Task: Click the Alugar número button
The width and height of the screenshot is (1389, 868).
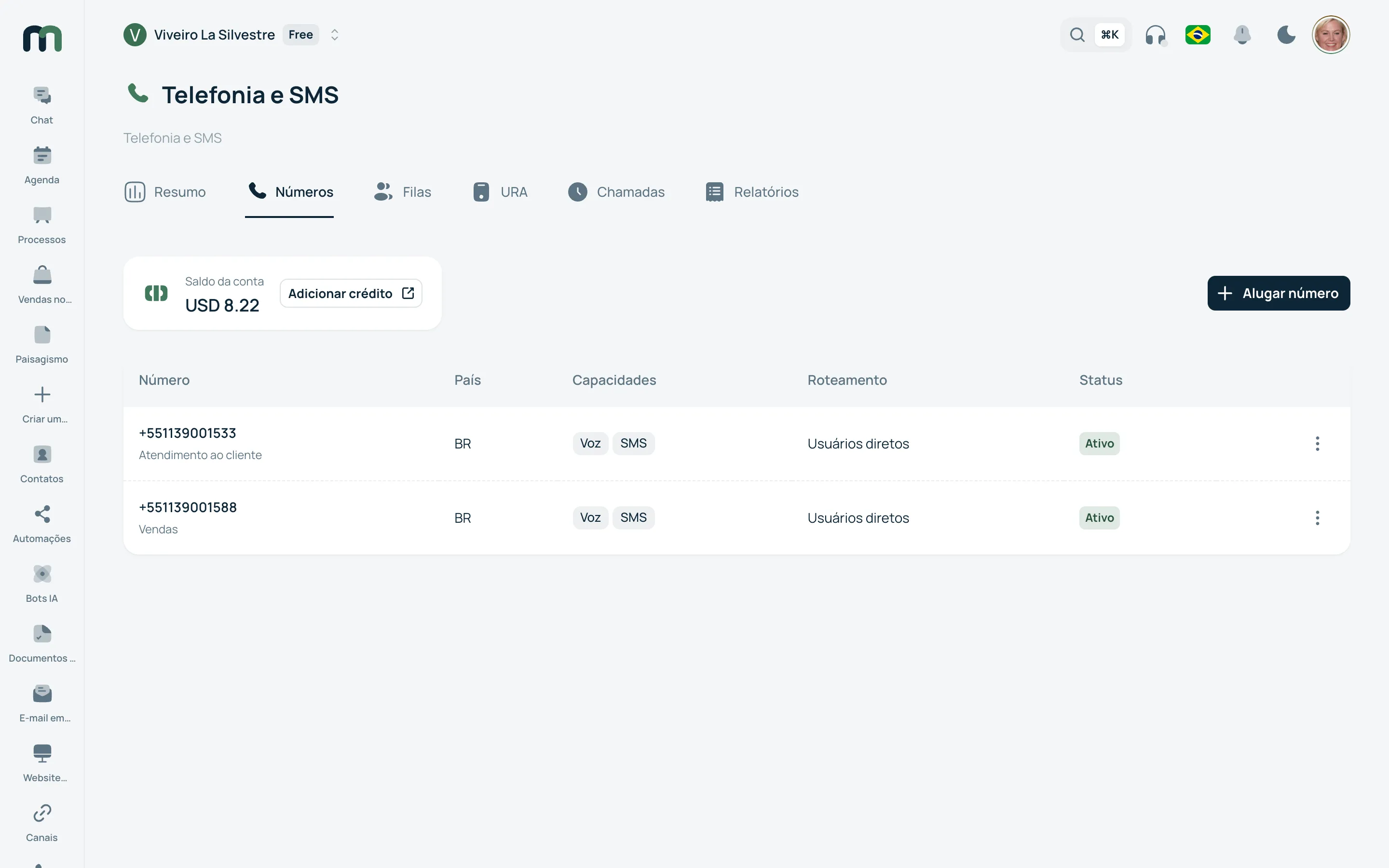Action: tap(1278, 293)
